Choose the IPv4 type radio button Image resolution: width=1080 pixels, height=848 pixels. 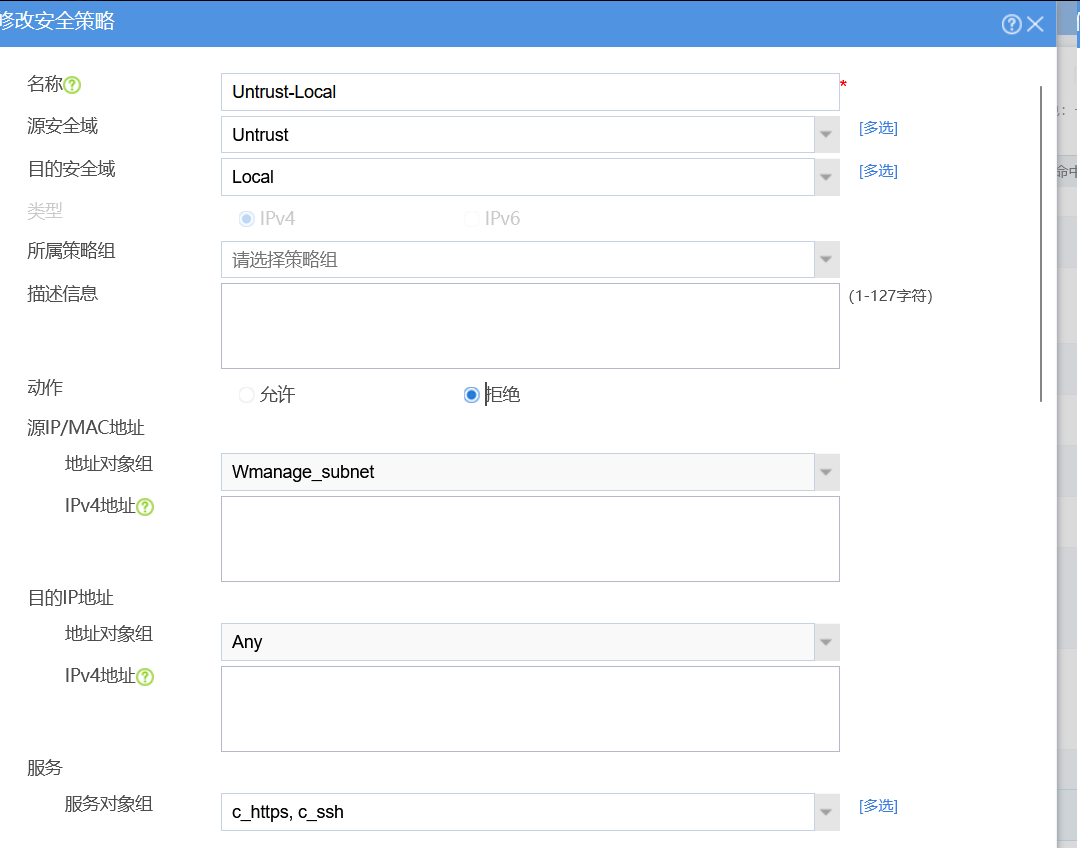246,219
